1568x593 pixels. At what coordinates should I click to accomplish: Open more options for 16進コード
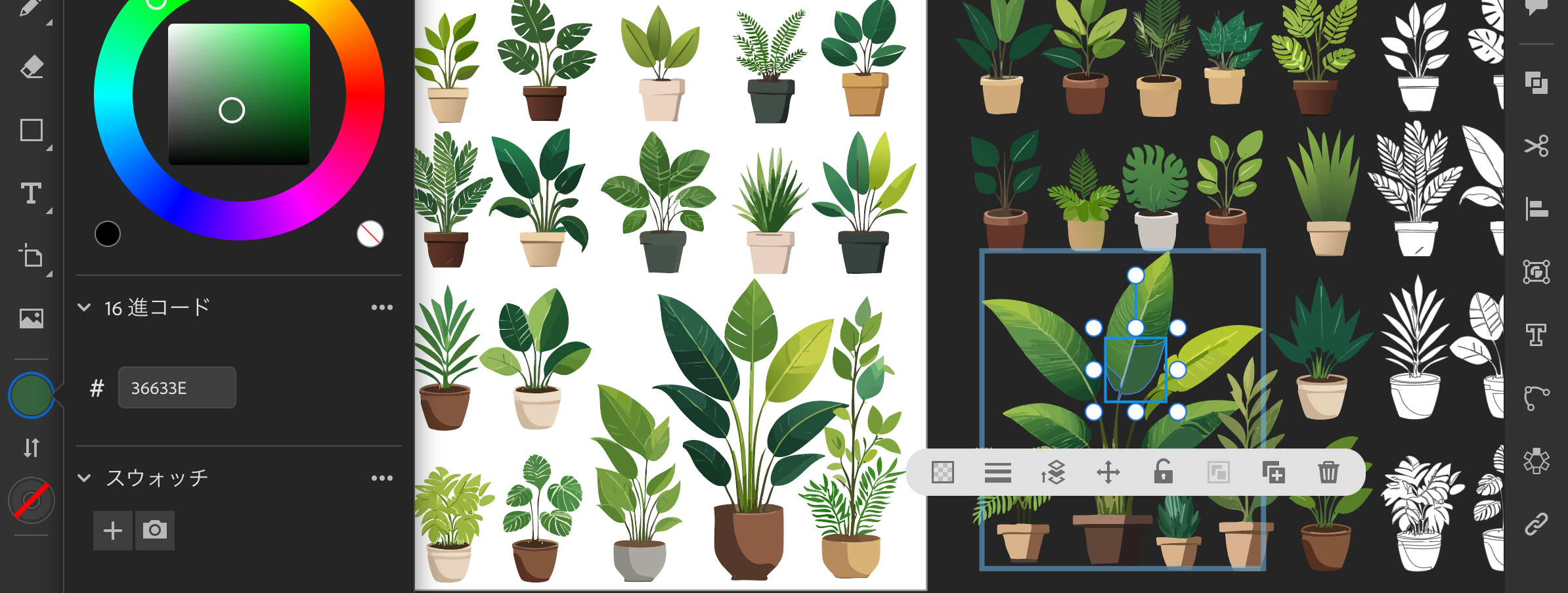(x=381, y=307)
